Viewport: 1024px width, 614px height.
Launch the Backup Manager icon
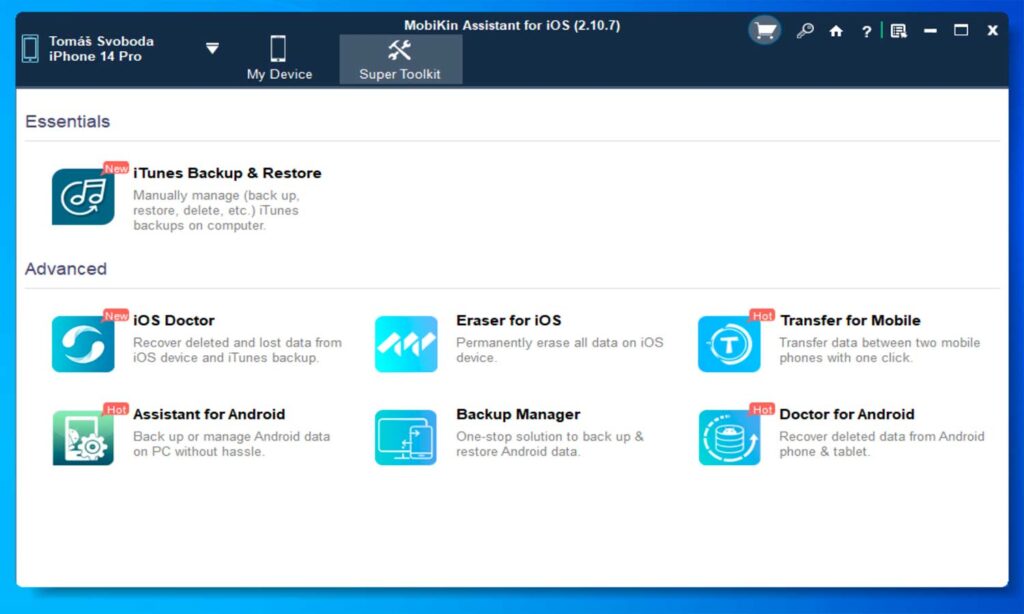(x=406, y=438)
